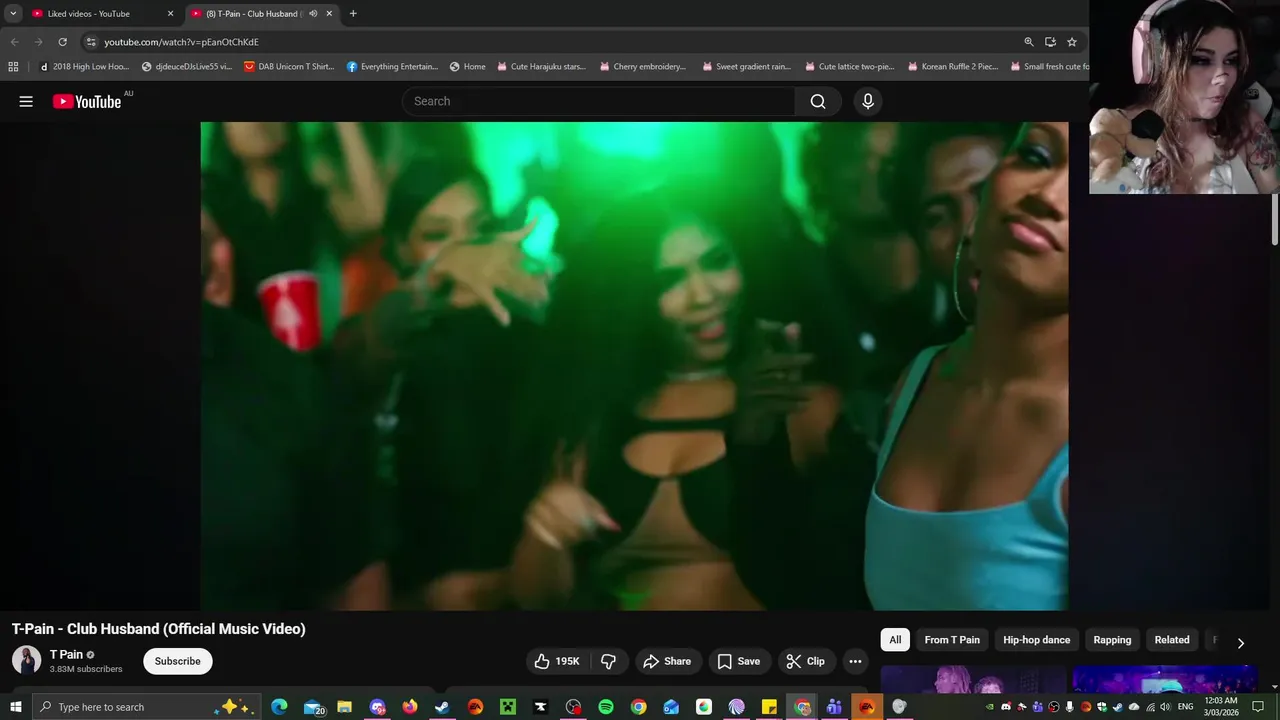Click the YouTube logo home link
This screenshot has height=720, width=1280.
(87, 101)
